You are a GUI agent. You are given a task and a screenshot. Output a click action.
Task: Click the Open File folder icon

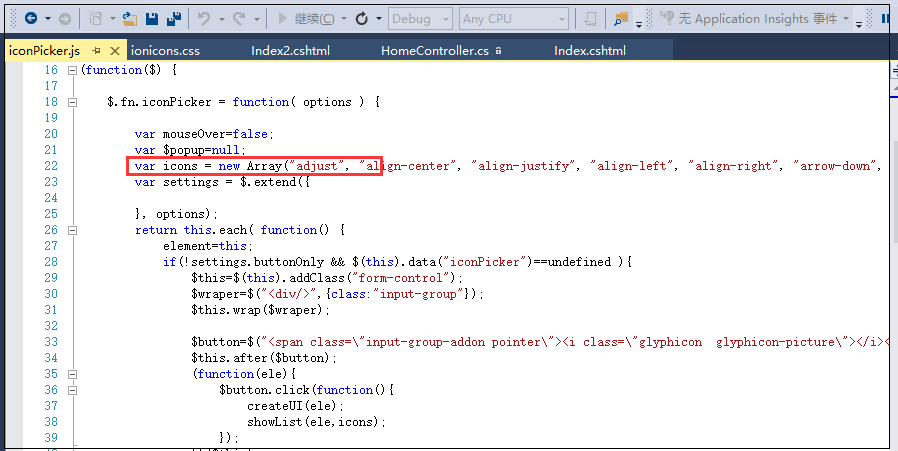pyautogui.click(x=131, y=19)
